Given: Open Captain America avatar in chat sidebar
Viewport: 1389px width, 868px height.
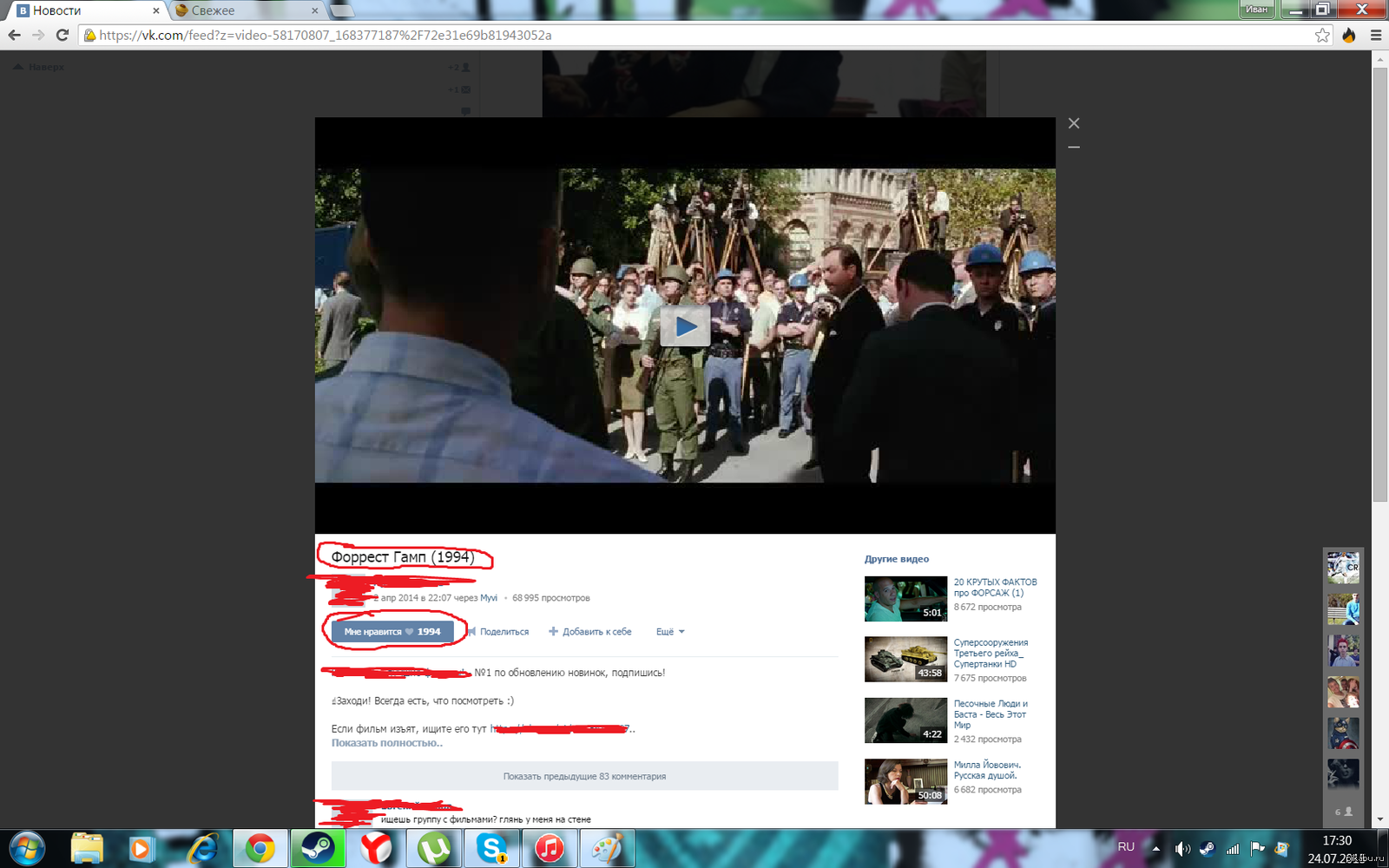Looking at the screenshot, I should pos(1343,733).
